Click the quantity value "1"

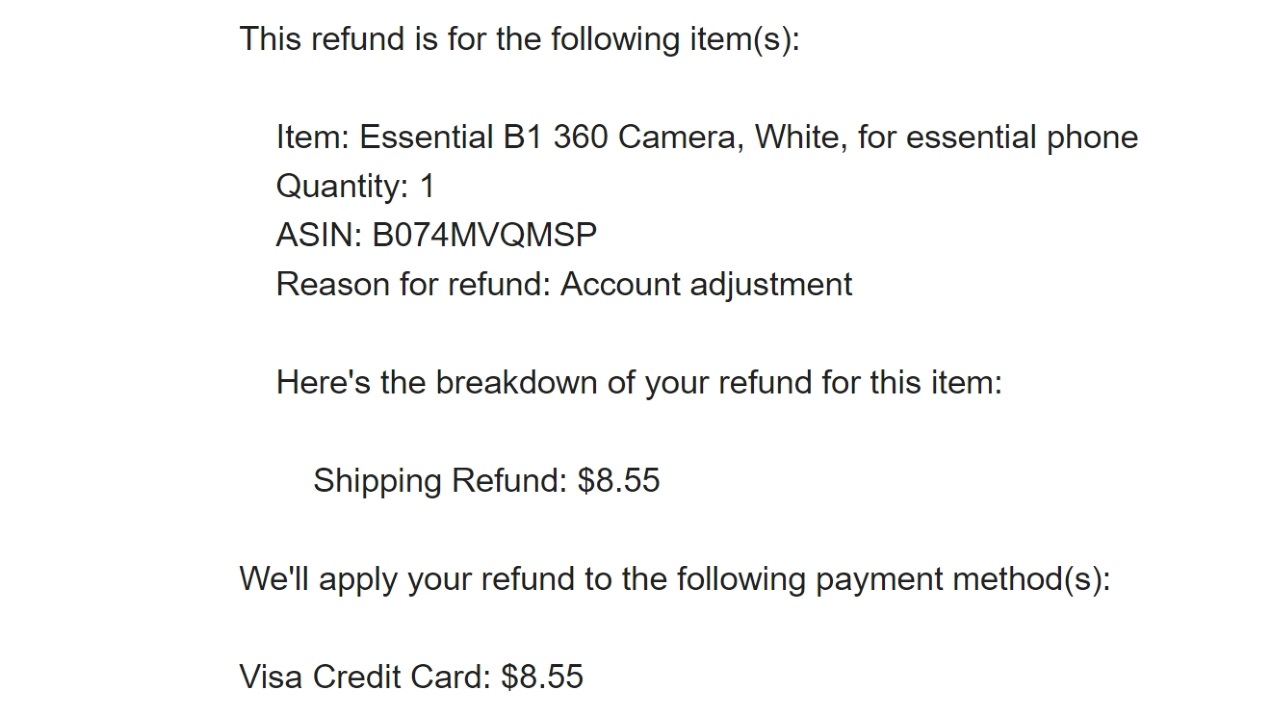coord(428,186)
